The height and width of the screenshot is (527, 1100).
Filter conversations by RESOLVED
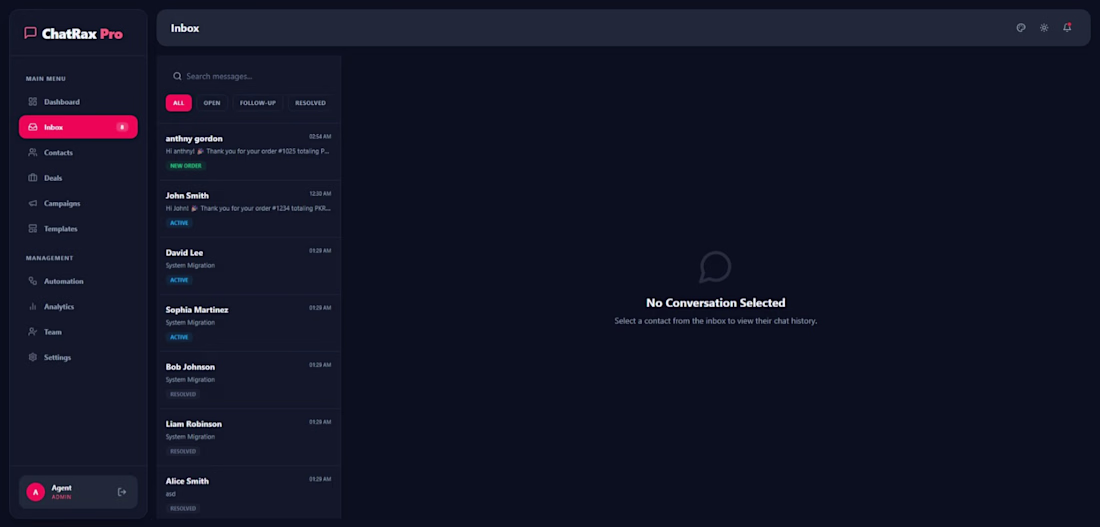(x=310, y=103)
